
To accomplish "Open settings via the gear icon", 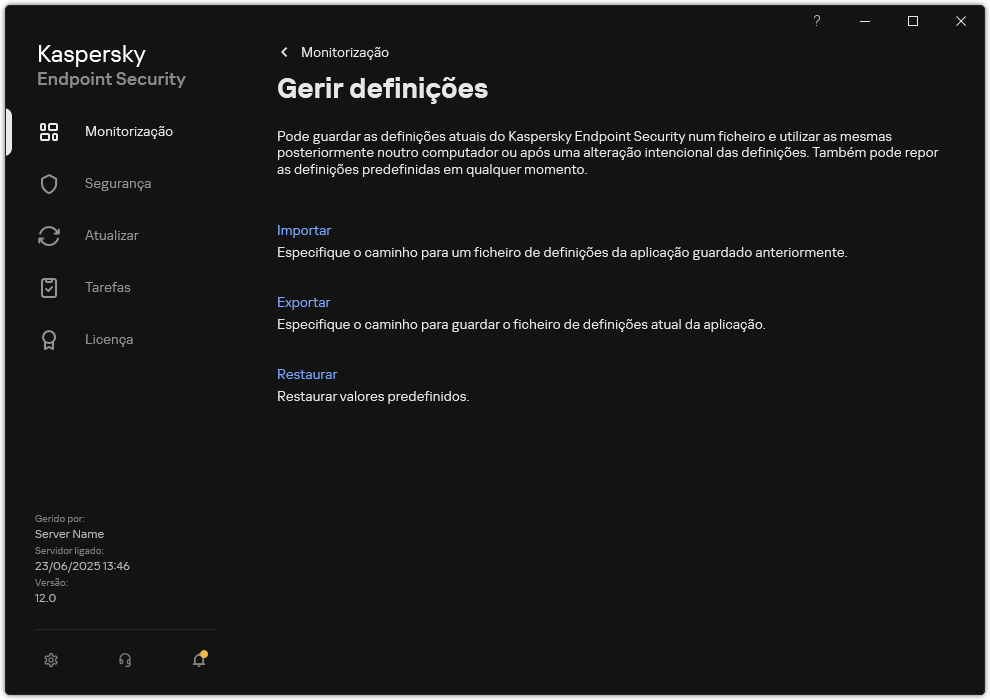I will (51, 660).
